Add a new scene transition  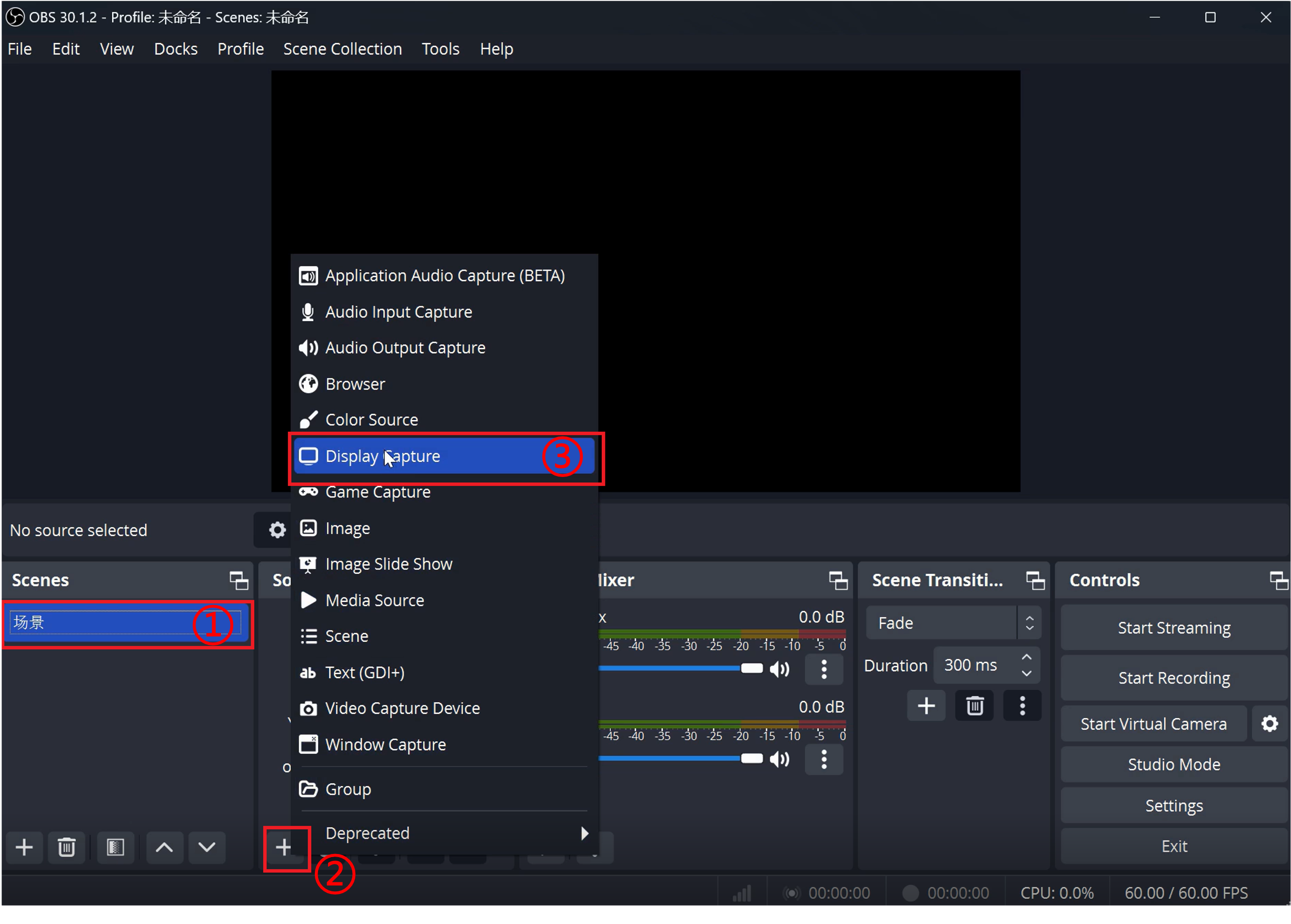(926, 706)
